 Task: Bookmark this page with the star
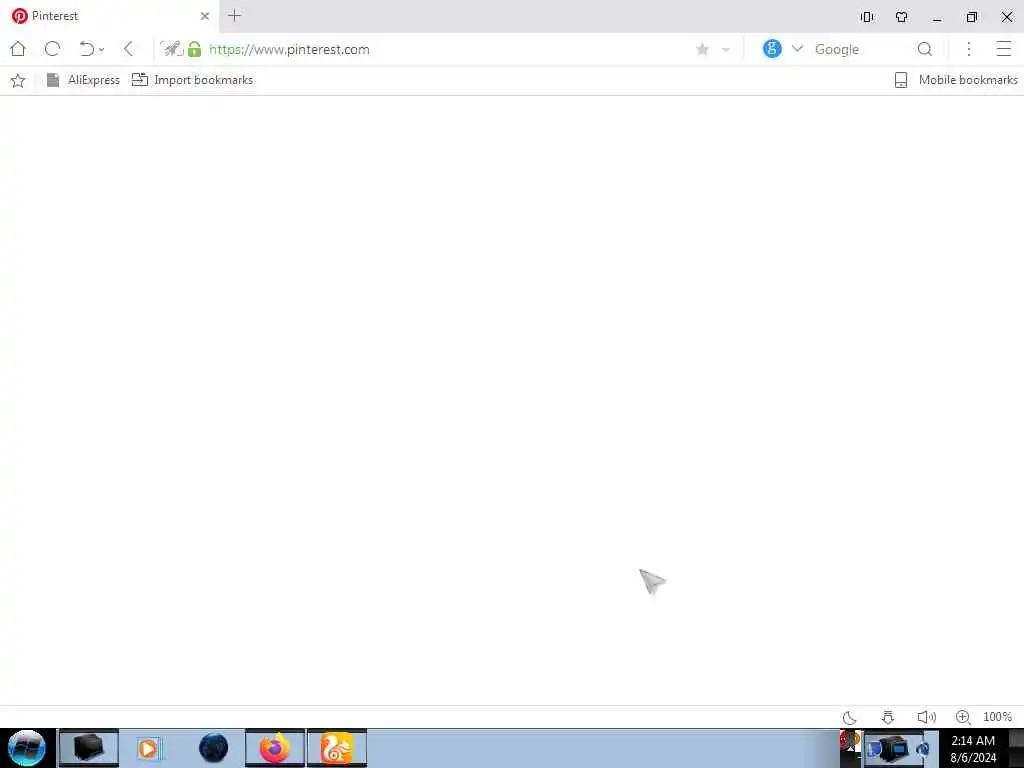click(703, 50)
